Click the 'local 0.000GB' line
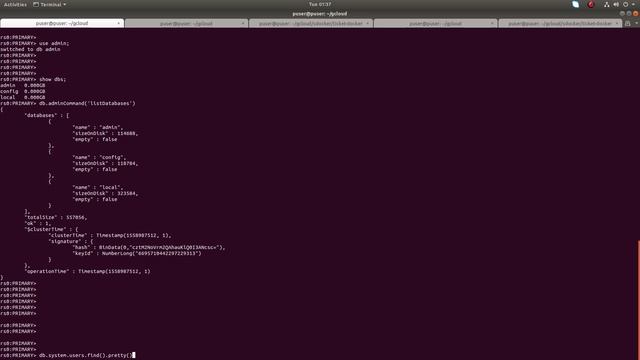 tap(23, 97)
